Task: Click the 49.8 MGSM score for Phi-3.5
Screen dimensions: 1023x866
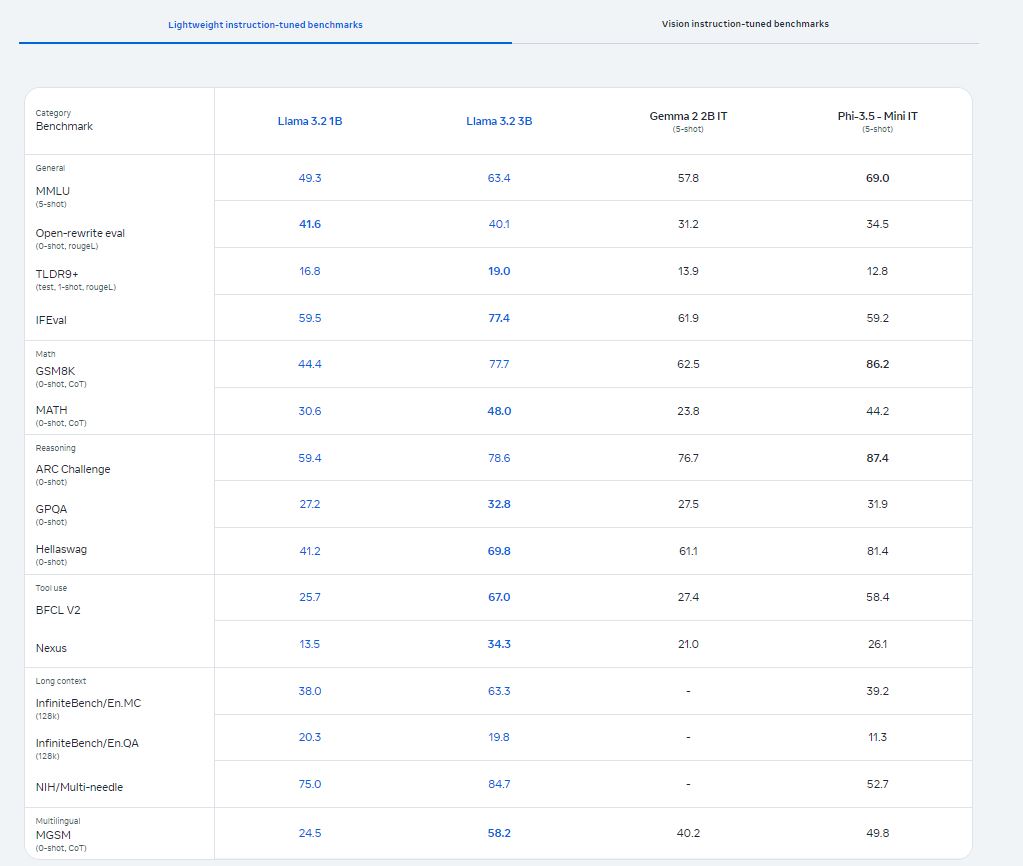Action: pos(878,833)
